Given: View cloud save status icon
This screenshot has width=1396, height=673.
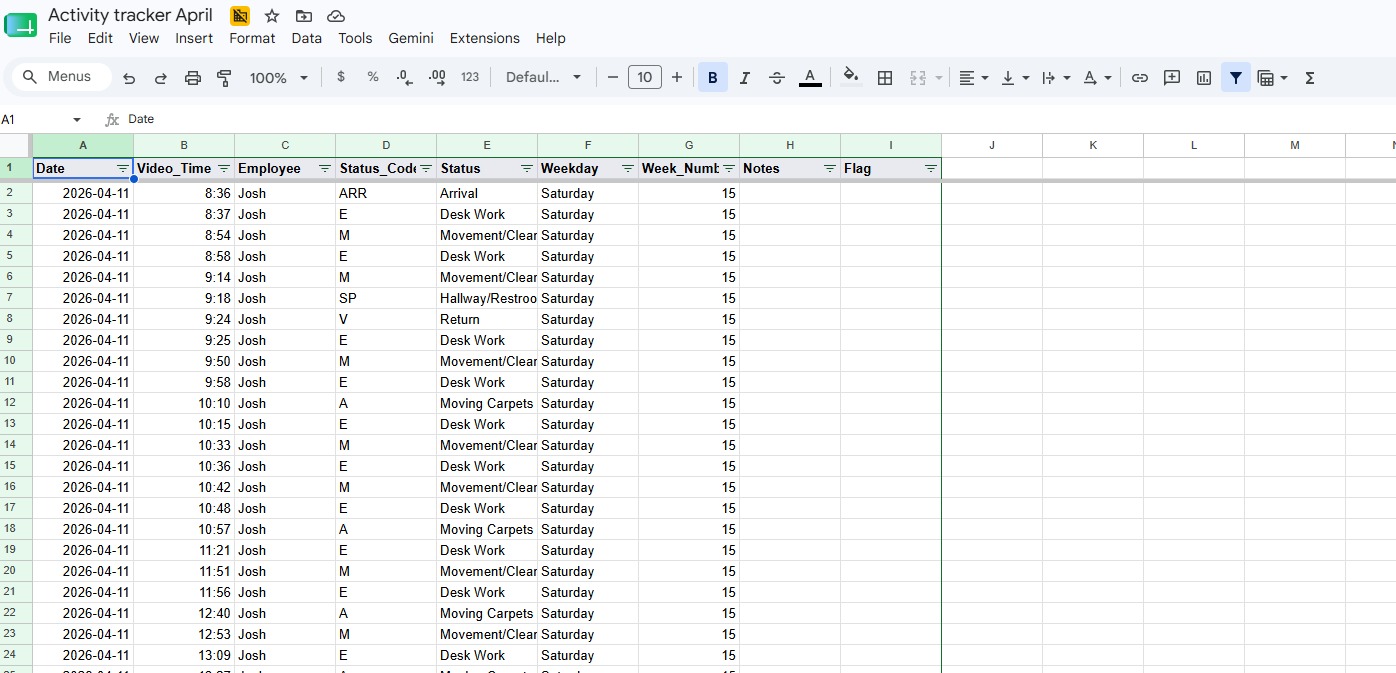Looking at the screenshot, I should [x=337, y=16].
